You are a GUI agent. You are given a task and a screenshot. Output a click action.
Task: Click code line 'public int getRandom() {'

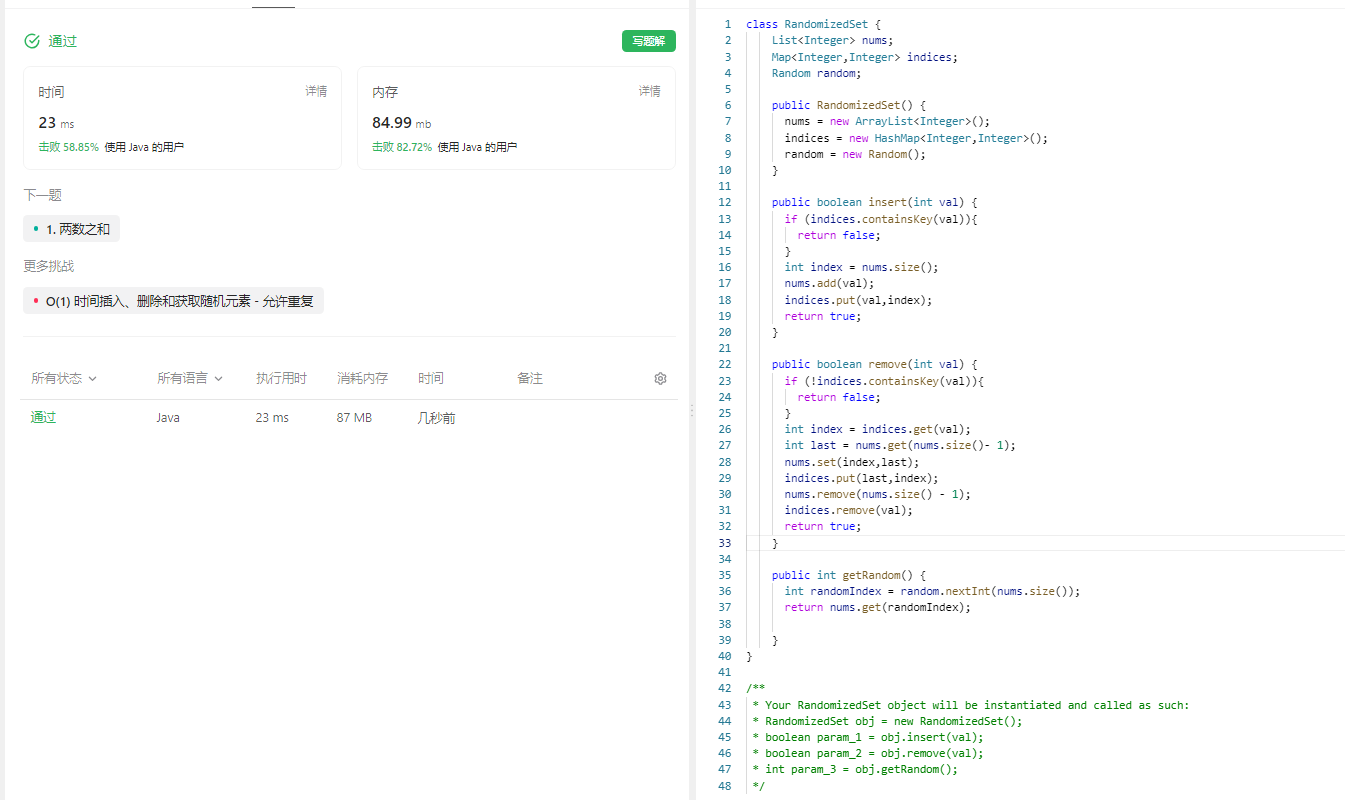[849, 575]
